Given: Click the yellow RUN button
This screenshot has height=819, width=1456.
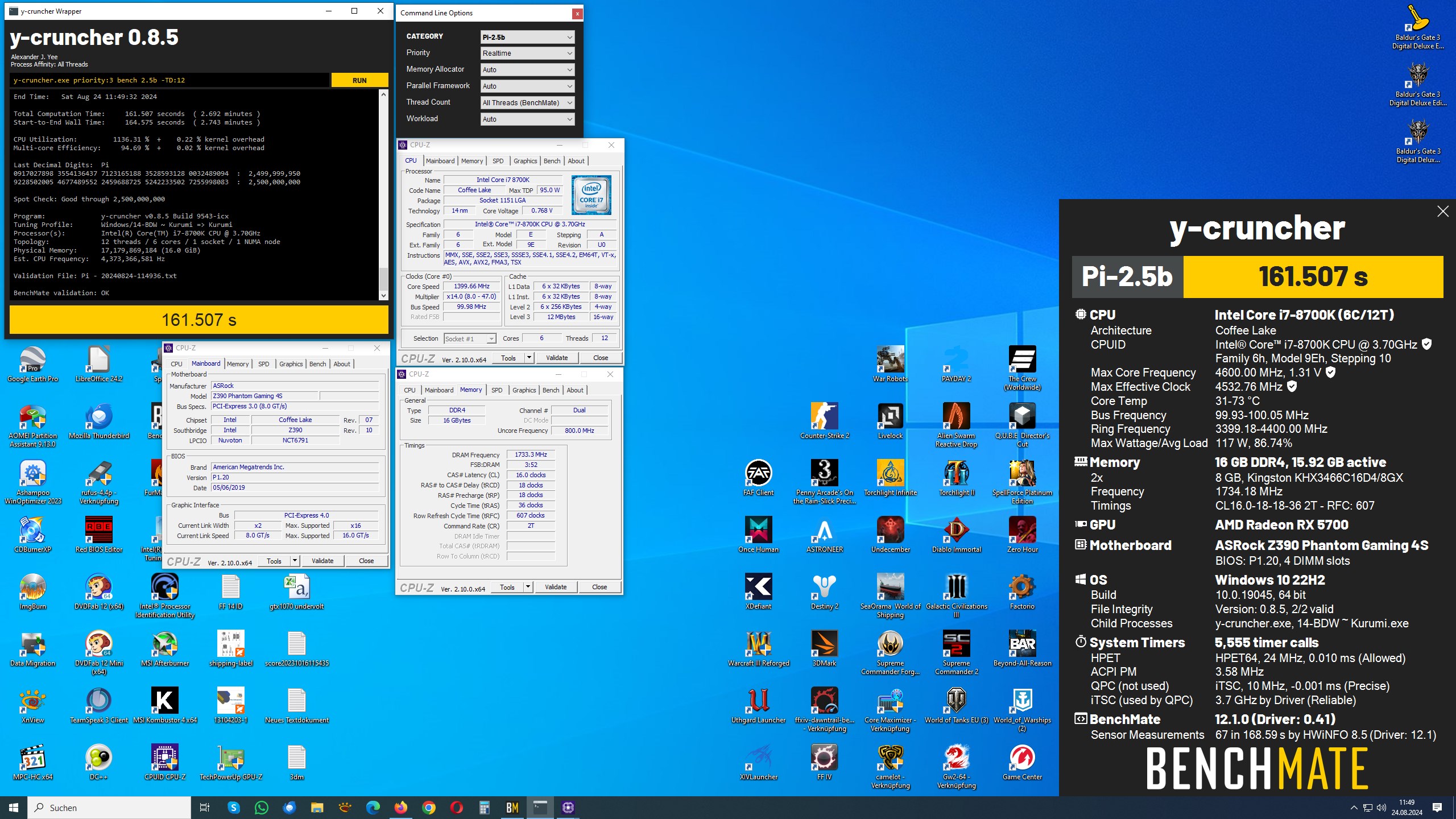Looking at the screenshot, I should coord(359,80).
